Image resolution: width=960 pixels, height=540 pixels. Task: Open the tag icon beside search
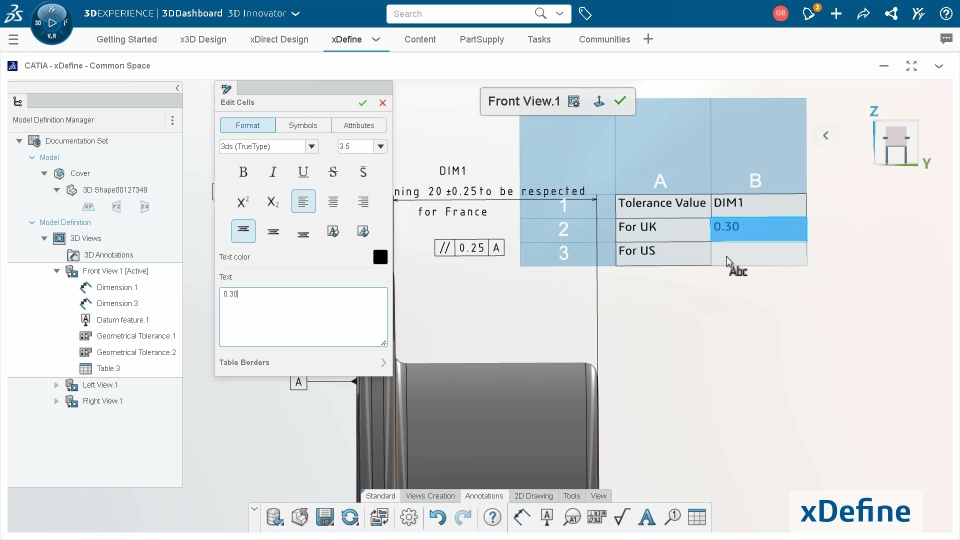coord(585,13)
